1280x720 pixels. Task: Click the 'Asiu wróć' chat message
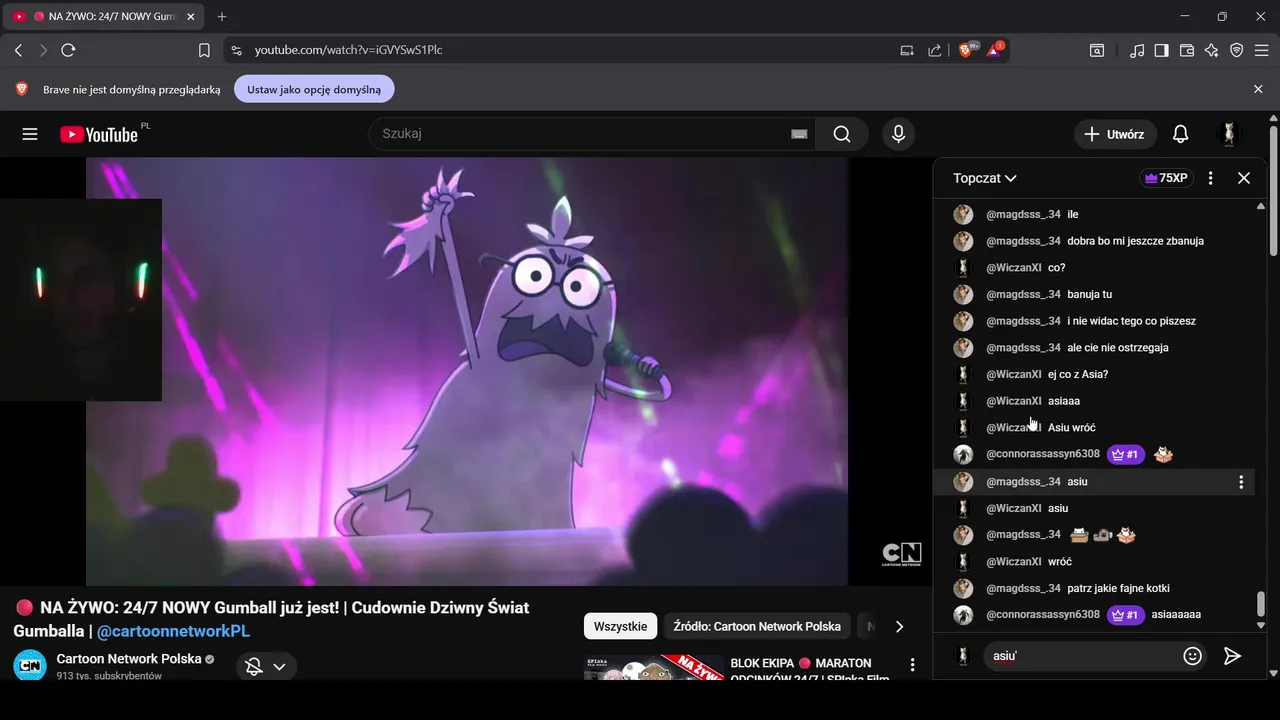[1071, 428]
